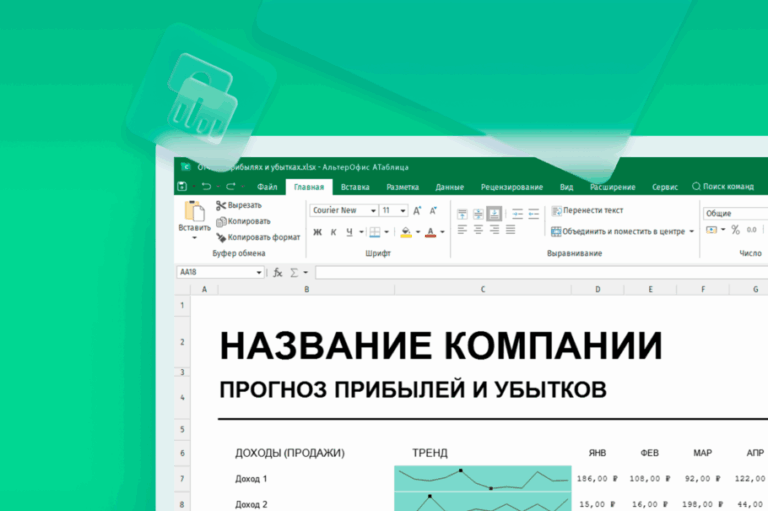The image size is (768, 511).
Task: Align text left
Action: pos(462,229)
